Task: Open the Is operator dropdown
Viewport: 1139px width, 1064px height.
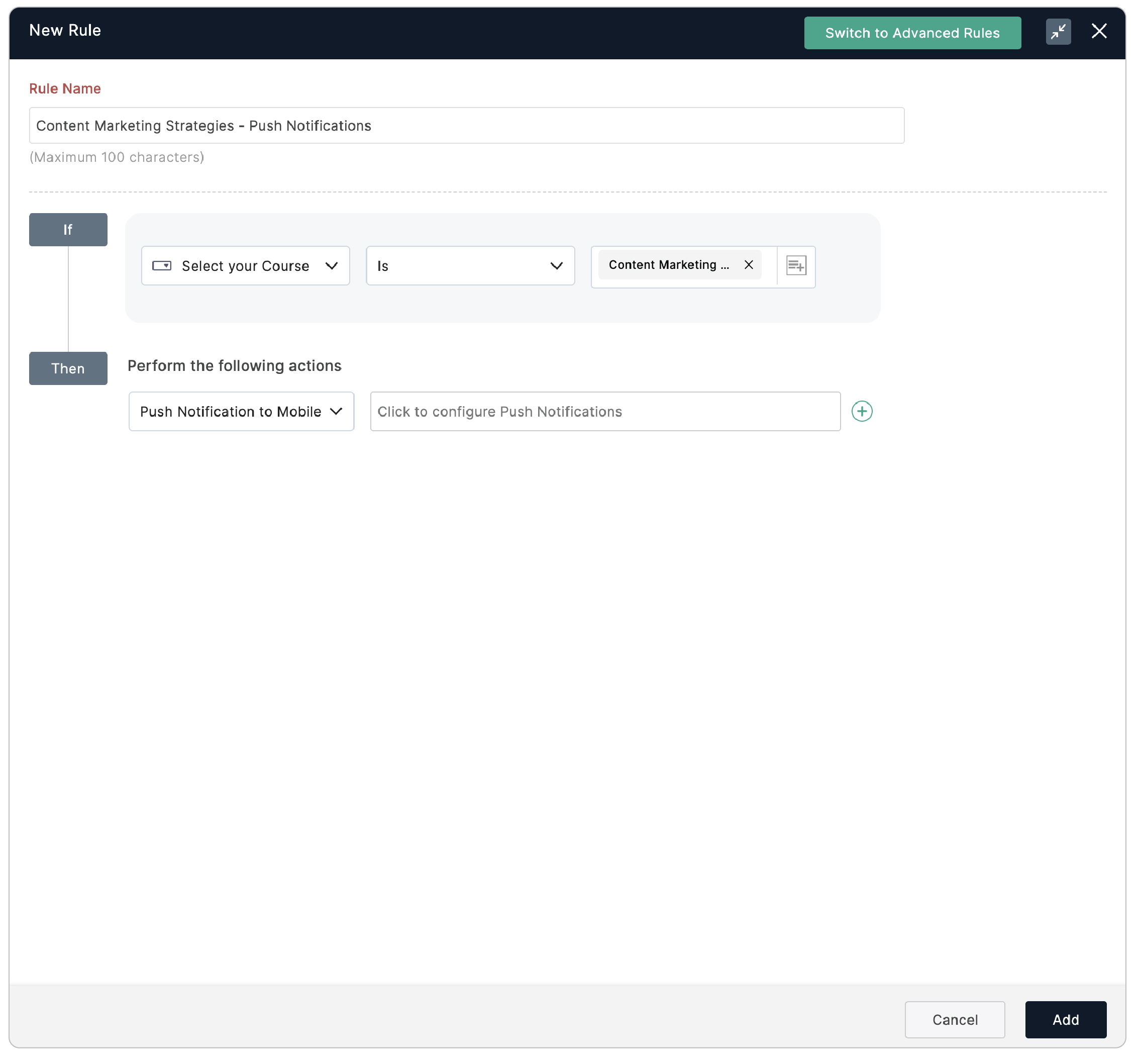Action: (470, 265)
